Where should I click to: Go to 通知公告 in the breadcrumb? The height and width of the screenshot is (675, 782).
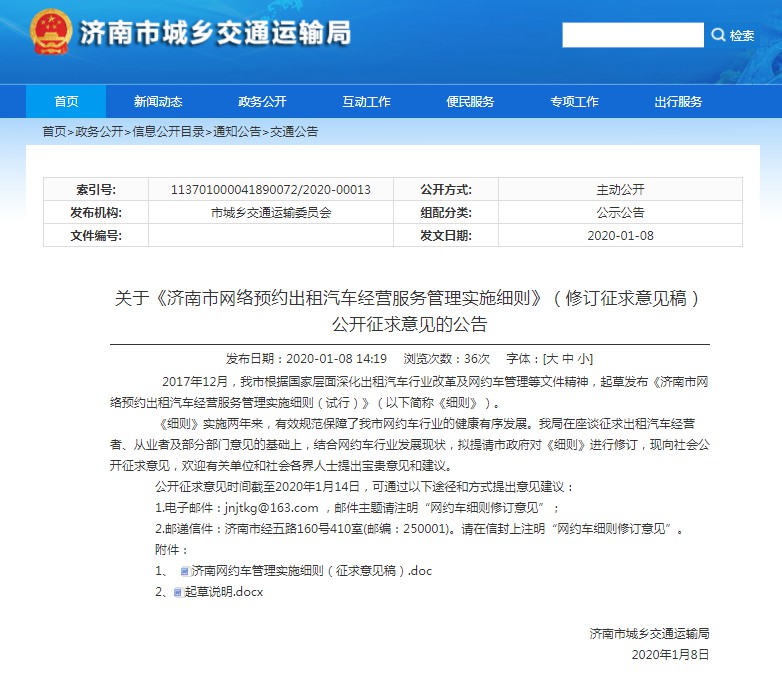[237, 131]
